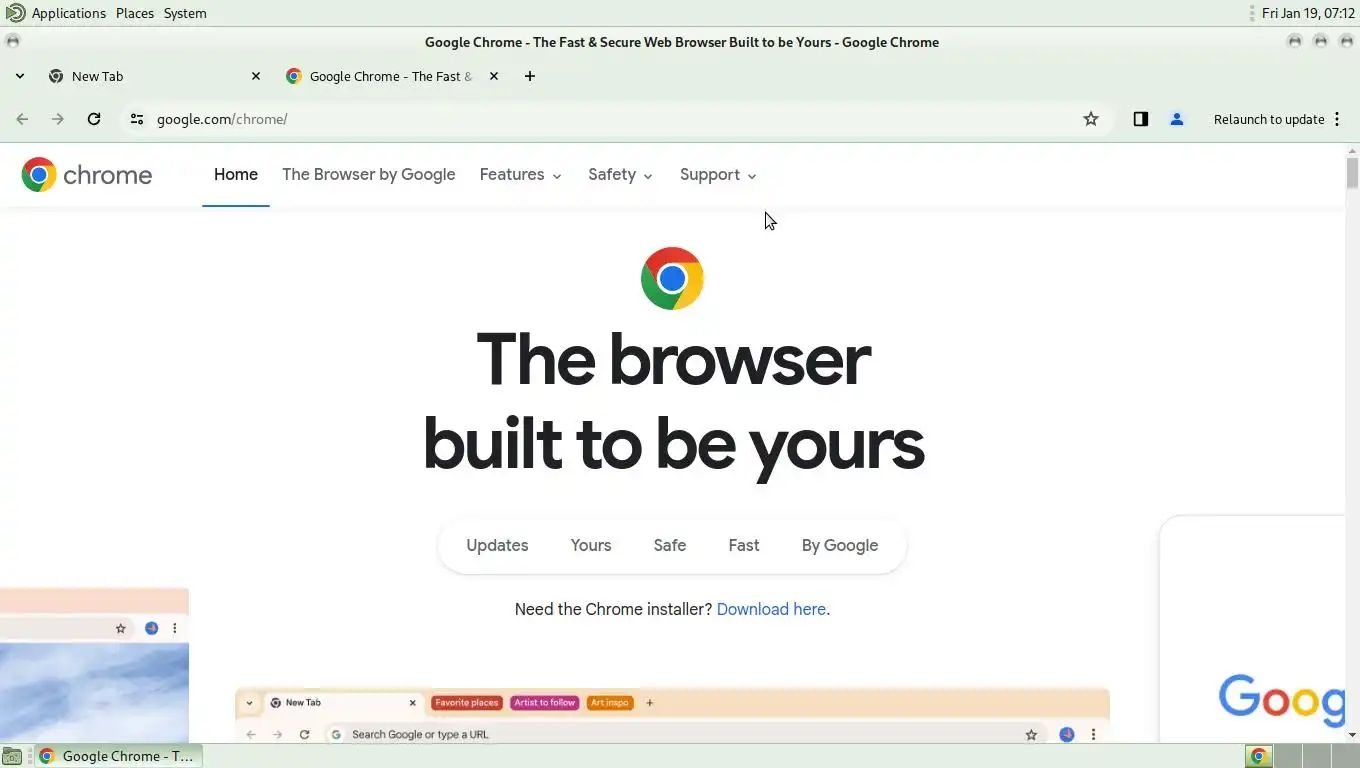Go to the Home navigation item

click(236, 175)
